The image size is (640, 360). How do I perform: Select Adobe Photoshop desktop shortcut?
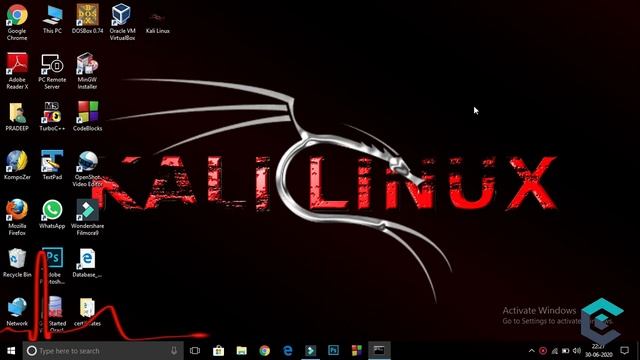coord(53,266)
